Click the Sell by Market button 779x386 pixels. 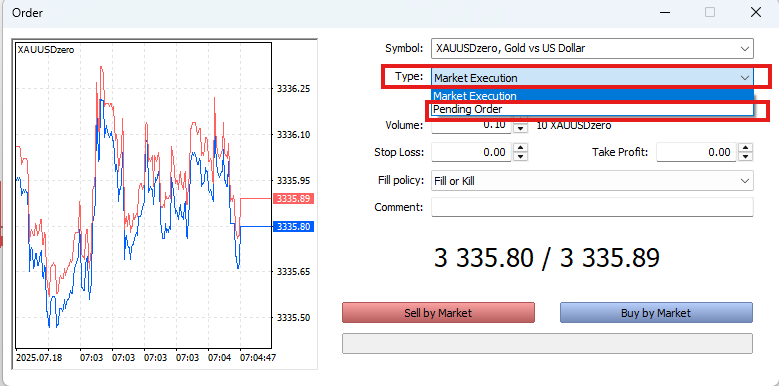(438, 313)
